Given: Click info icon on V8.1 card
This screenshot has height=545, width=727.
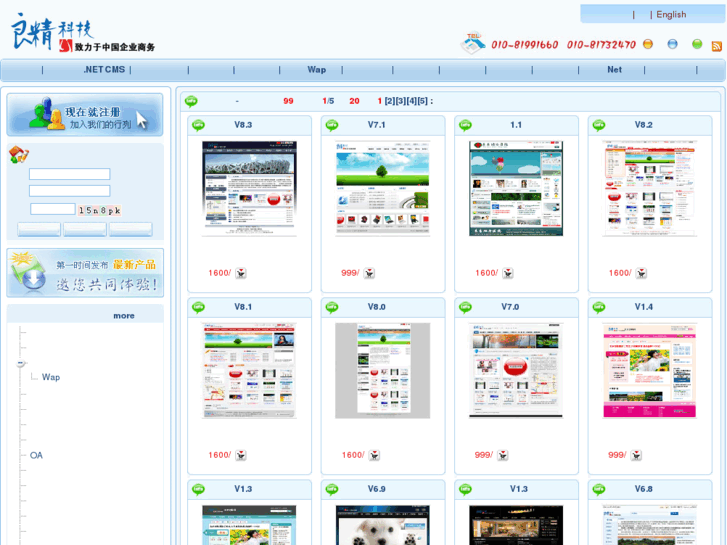Looking at the screenshot, I should tap(198, 307).
